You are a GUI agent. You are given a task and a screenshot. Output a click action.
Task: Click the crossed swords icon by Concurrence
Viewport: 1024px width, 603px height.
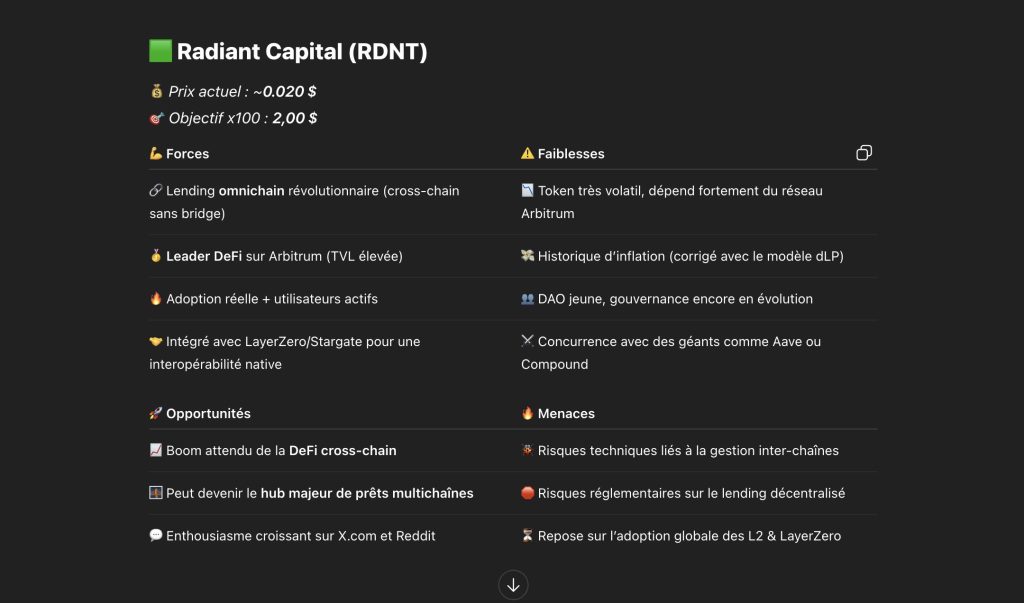click(527, 340)
